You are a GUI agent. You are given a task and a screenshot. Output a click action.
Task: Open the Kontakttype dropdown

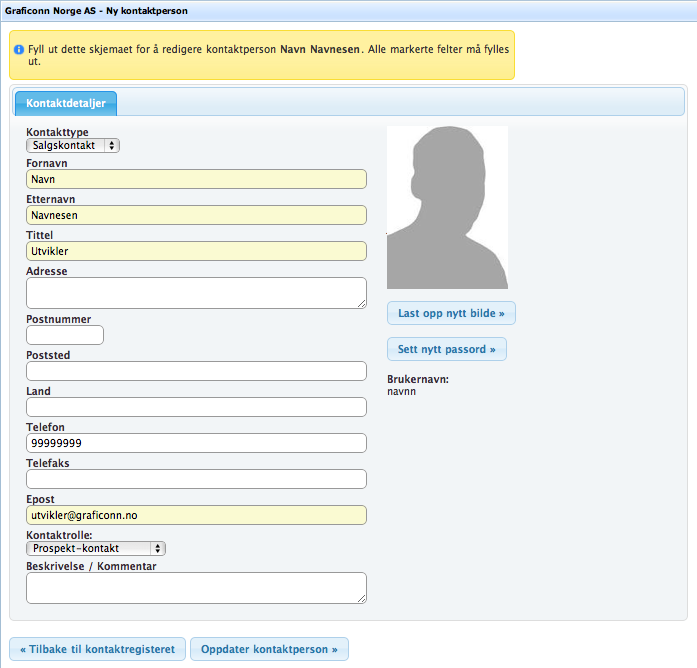click(72, 145)
